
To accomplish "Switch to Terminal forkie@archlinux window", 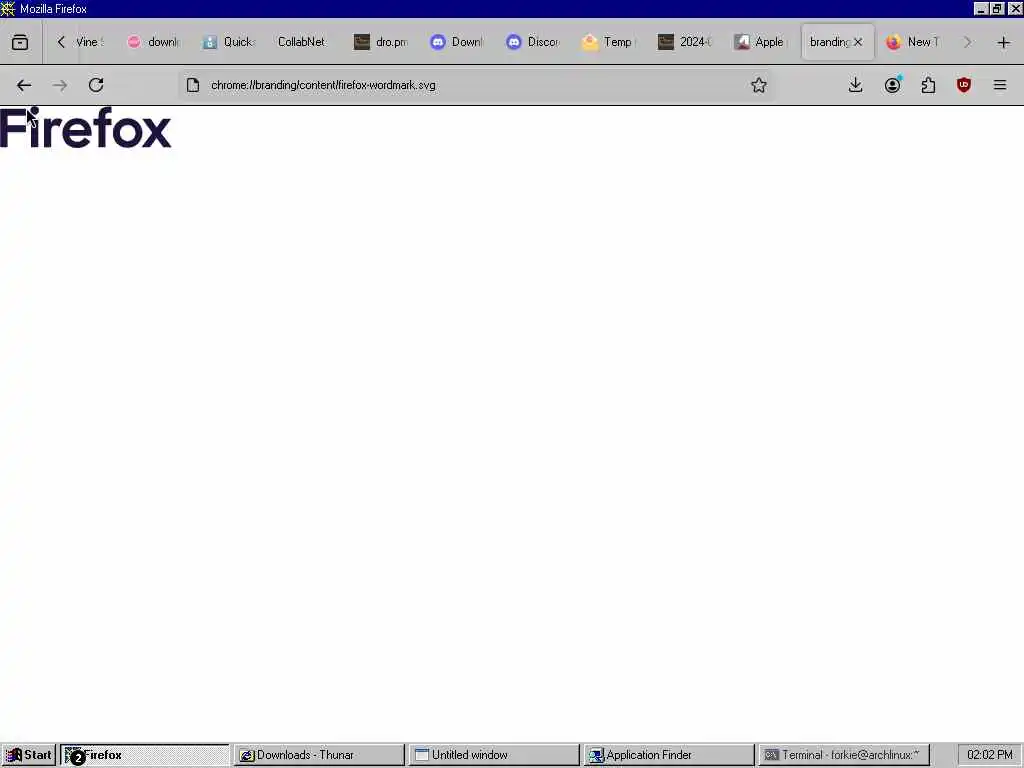I will pyautogui.click(x=844, y=755).
